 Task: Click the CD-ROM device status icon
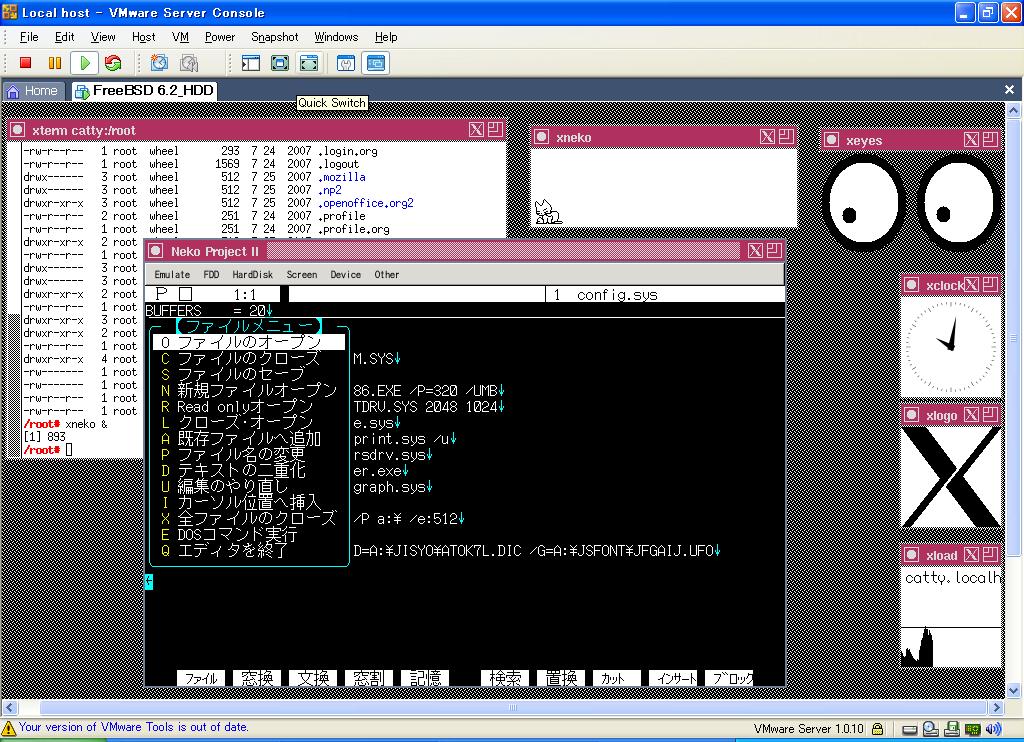click(931, 728)
